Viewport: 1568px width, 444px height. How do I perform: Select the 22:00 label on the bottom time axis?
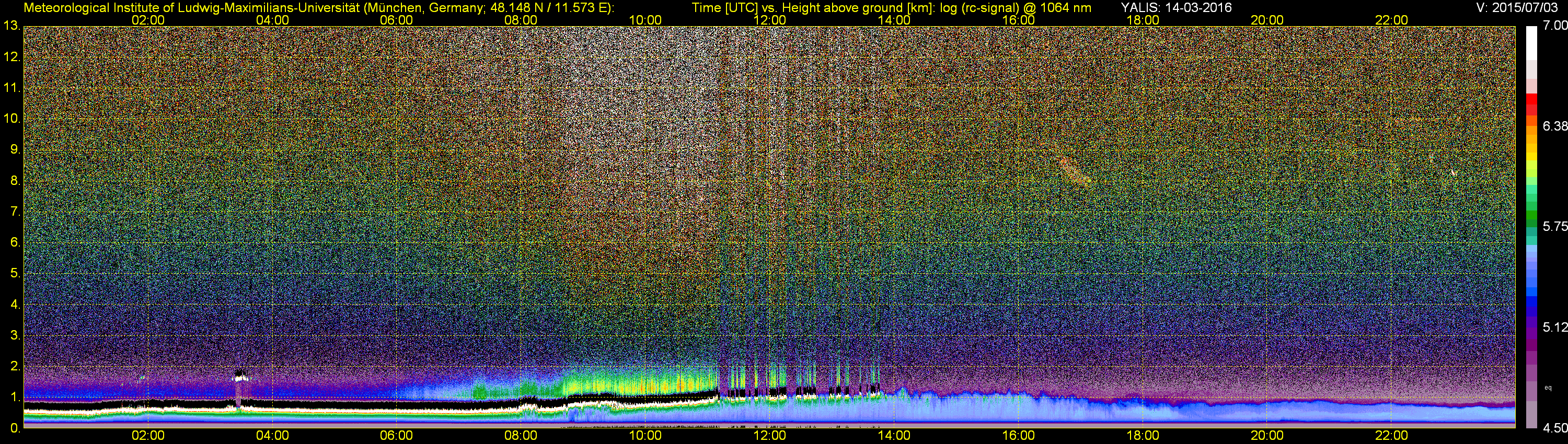click(1391, 436)
